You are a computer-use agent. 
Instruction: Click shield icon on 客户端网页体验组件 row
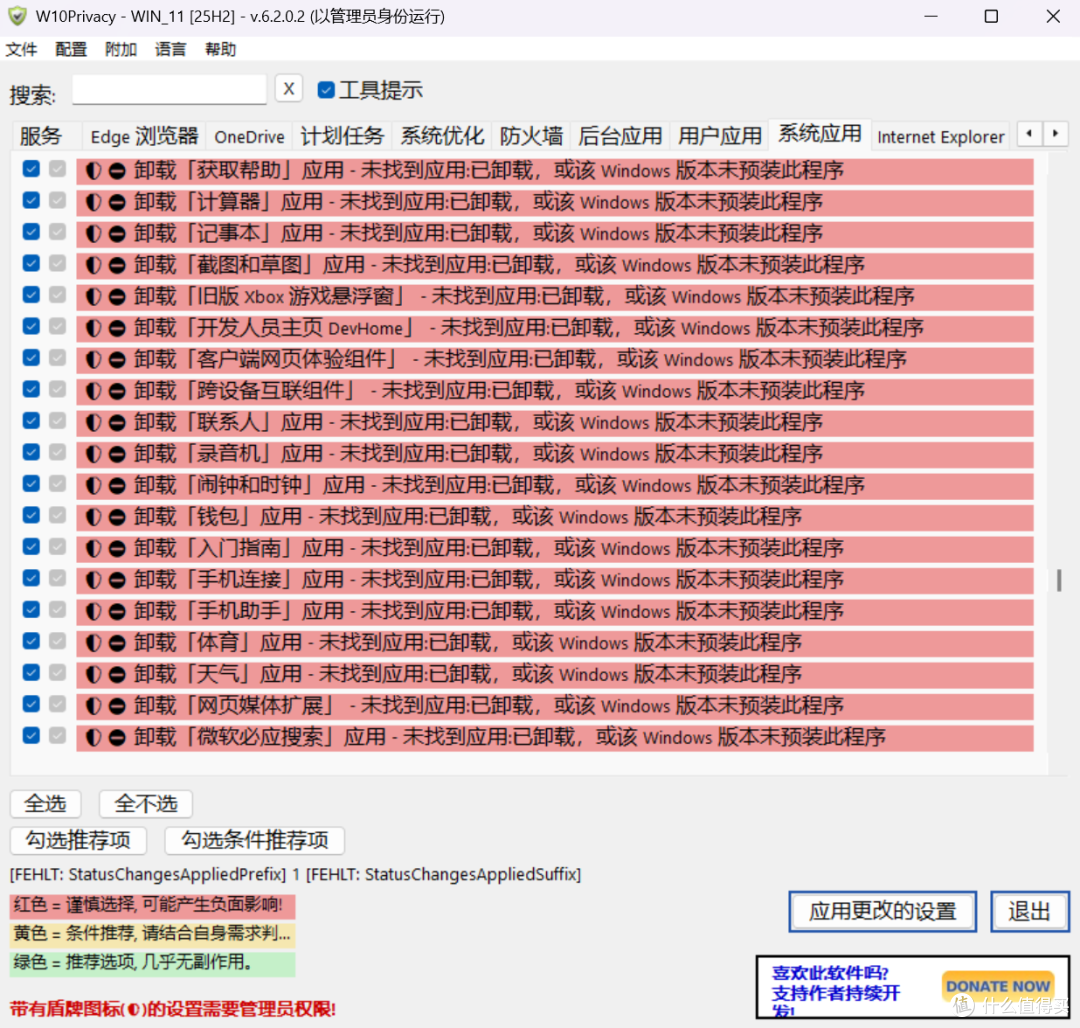click(x=94, y=359)
